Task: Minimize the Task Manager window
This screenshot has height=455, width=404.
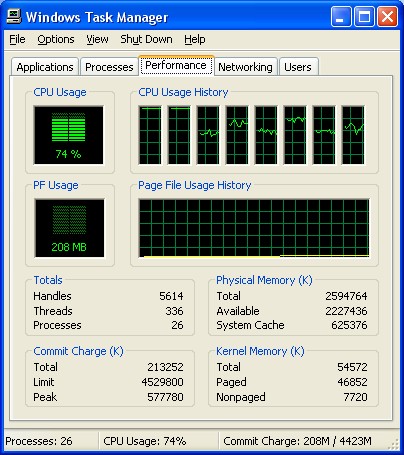Action: point(341,16)
